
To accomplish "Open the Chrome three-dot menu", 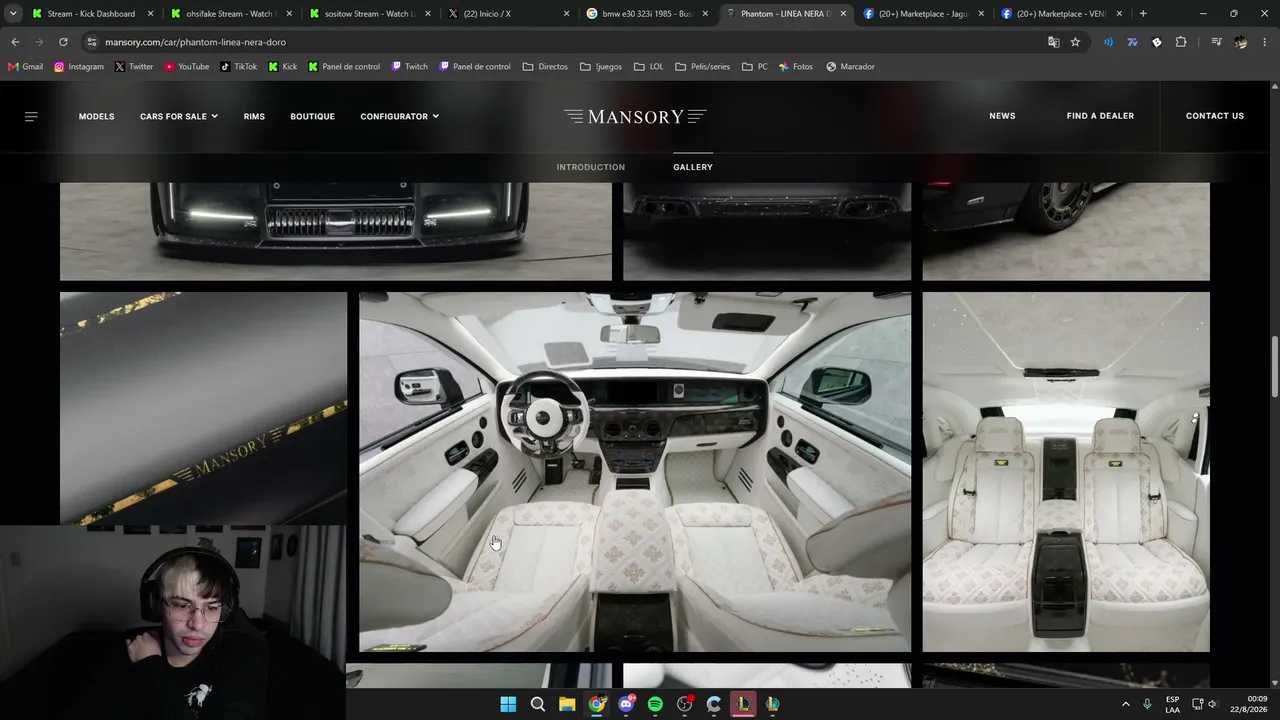I will pos(1264,42).
